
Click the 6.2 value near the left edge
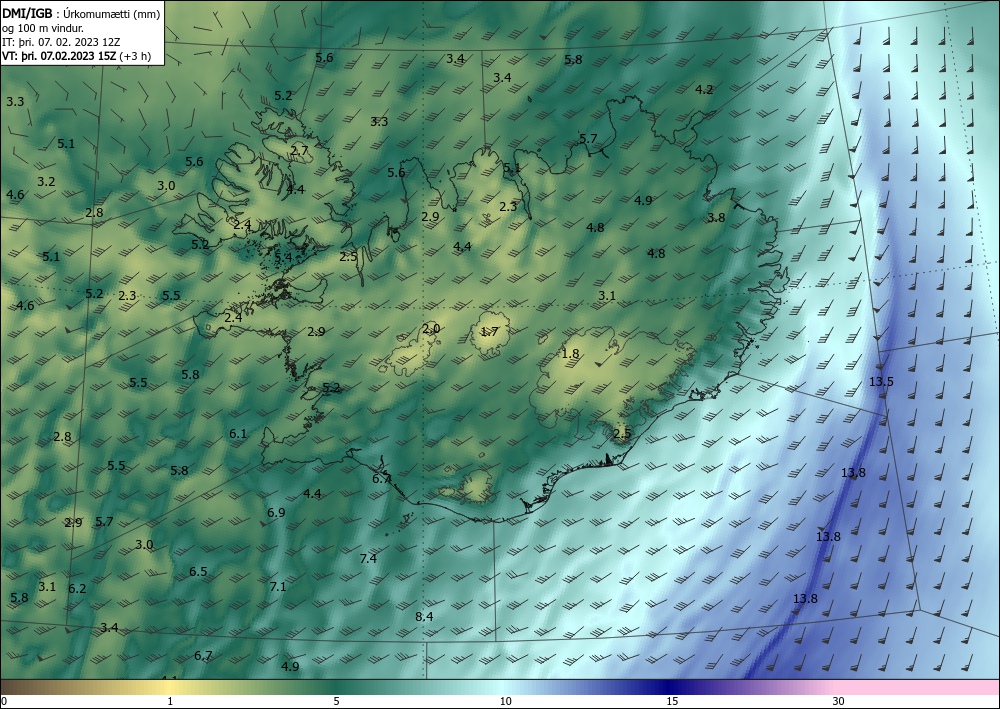[77, 588]
